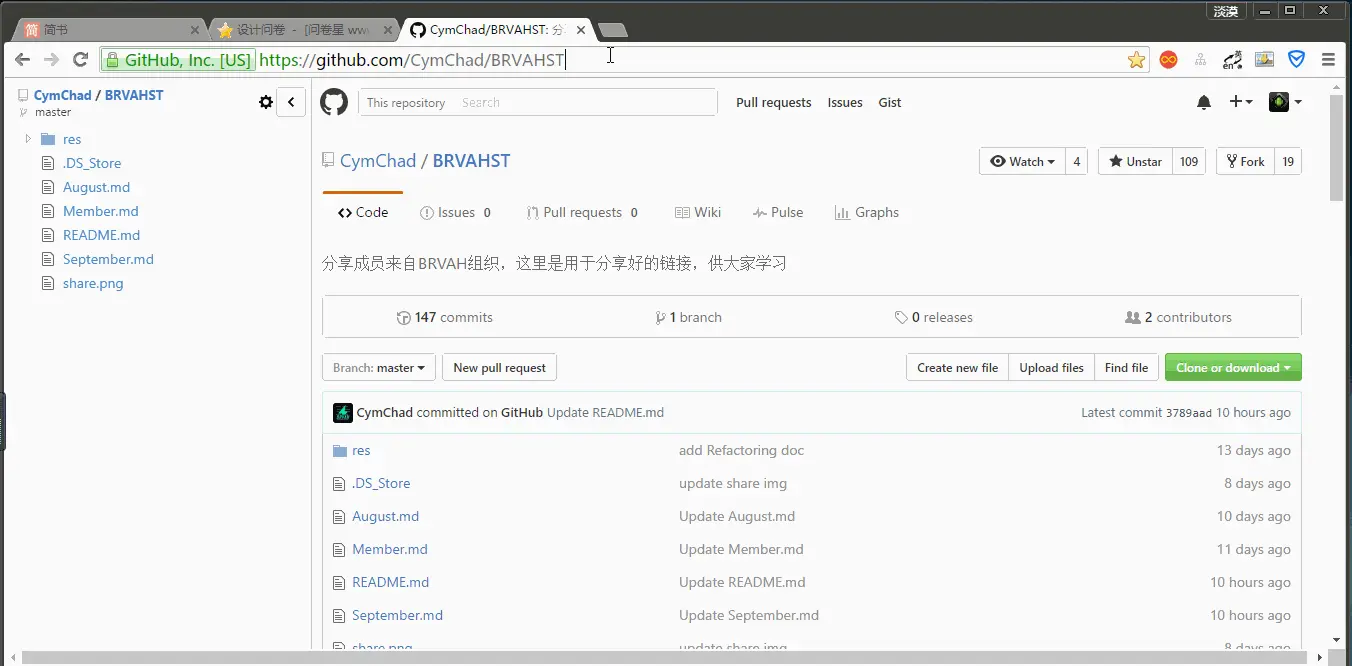Click Gist in top navigation

[890, 102]
